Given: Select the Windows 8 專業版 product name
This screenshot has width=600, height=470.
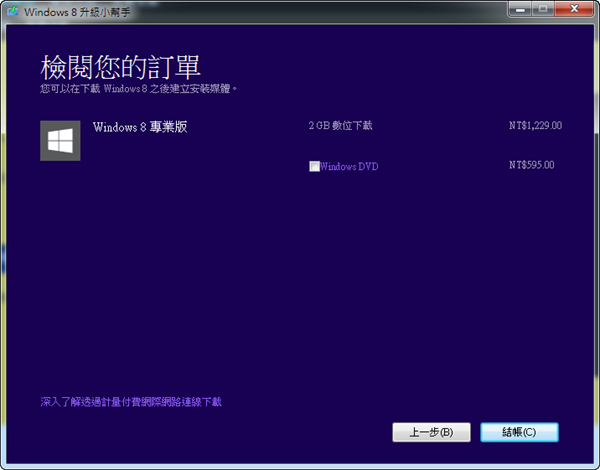Looking at the screenshot, I should pyautogui.click(x=140, y=127).
